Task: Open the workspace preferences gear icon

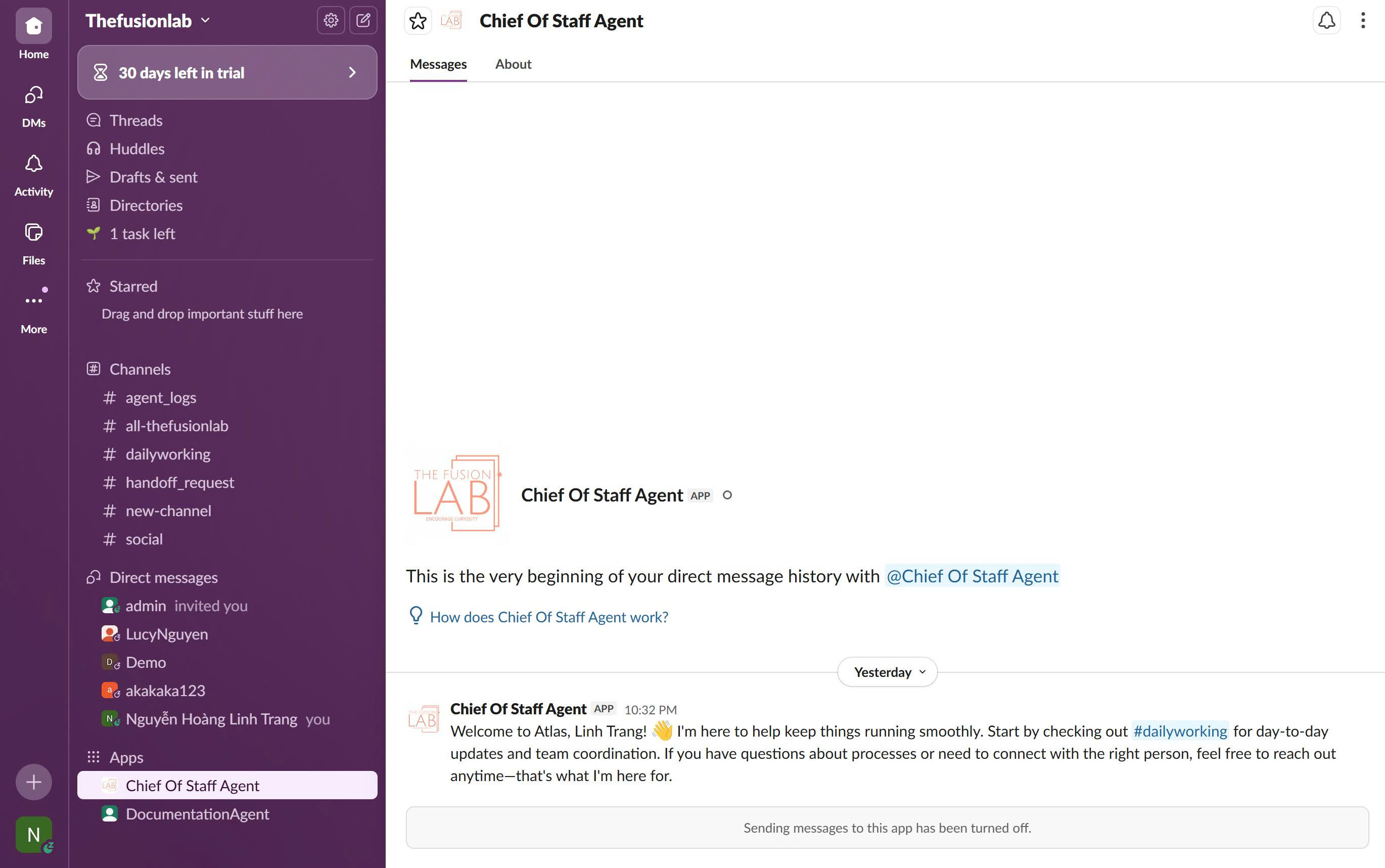Action: (331, 21)
